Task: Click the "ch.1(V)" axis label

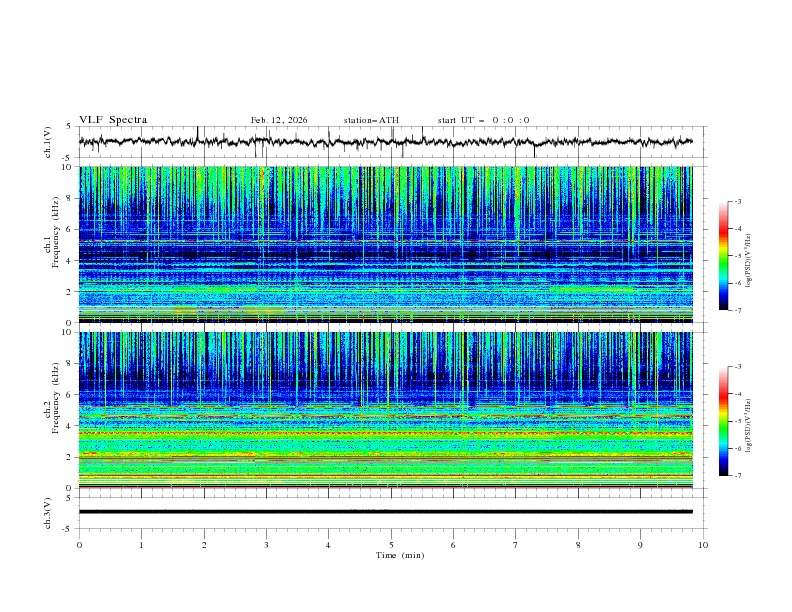Action: [48, 142]
